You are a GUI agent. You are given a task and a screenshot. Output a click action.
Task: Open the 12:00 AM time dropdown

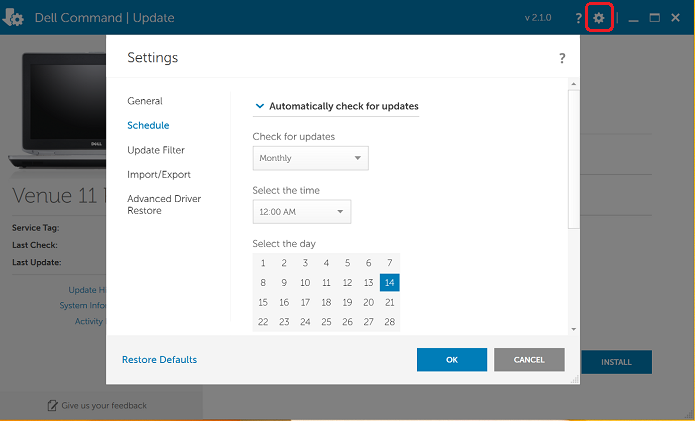click(x=301, y=212)
